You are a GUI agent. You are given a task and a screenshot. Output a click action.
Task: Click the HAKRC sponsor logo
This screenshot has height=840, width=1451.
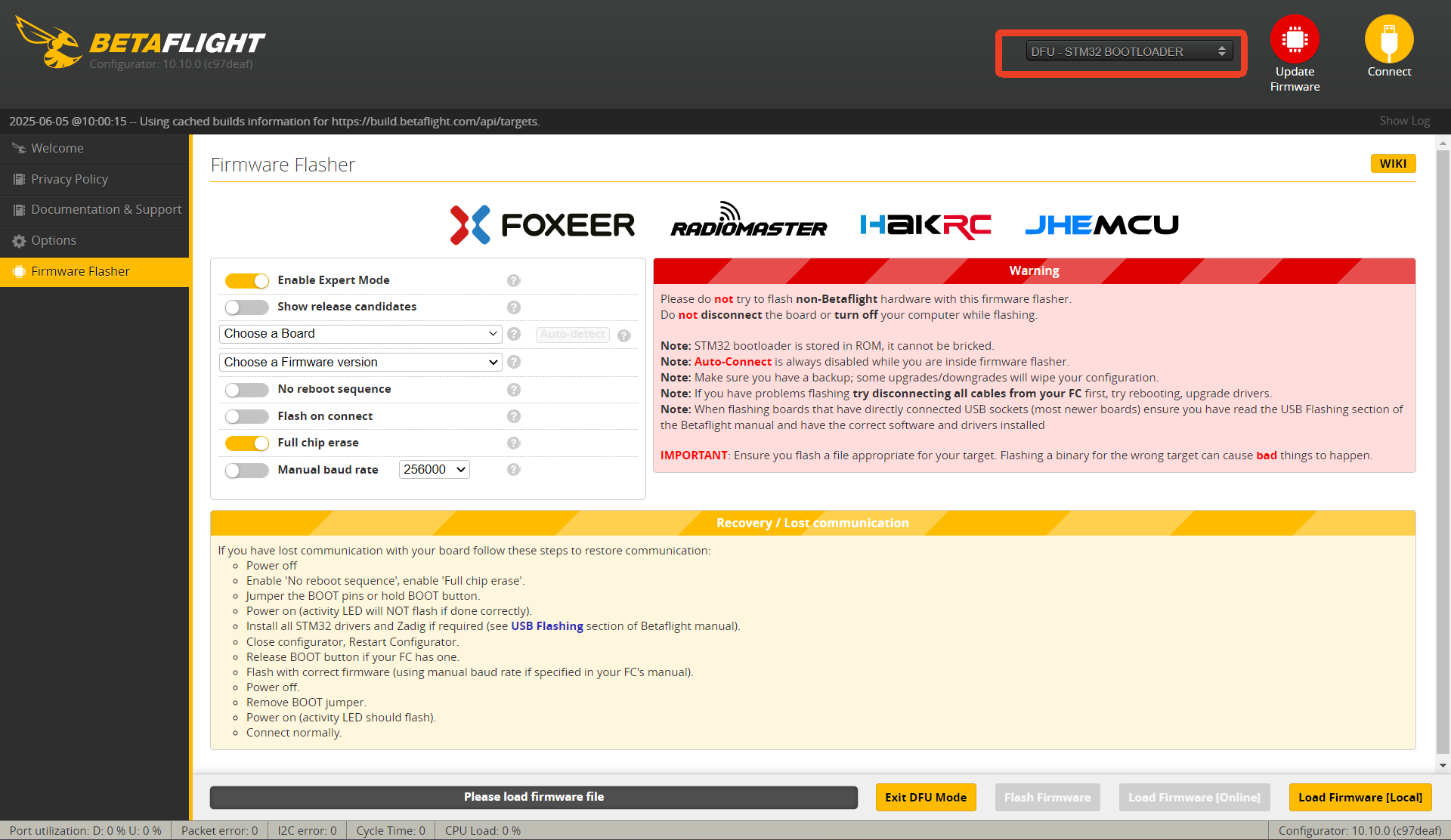[x=926, y=225]
